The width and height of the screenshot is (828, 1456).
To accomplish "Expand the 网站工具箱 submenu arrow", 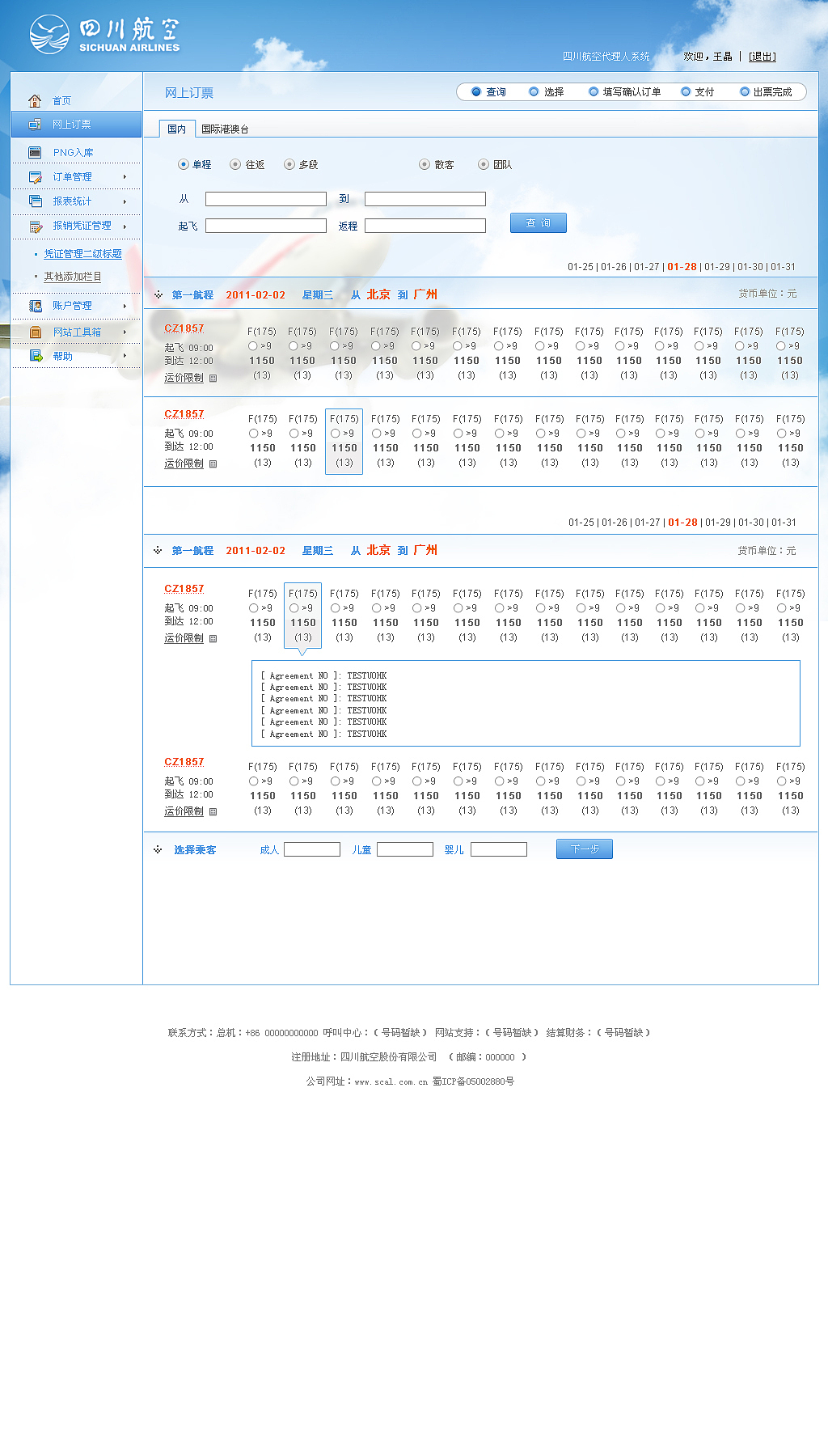I will click(x=125, y=332).
